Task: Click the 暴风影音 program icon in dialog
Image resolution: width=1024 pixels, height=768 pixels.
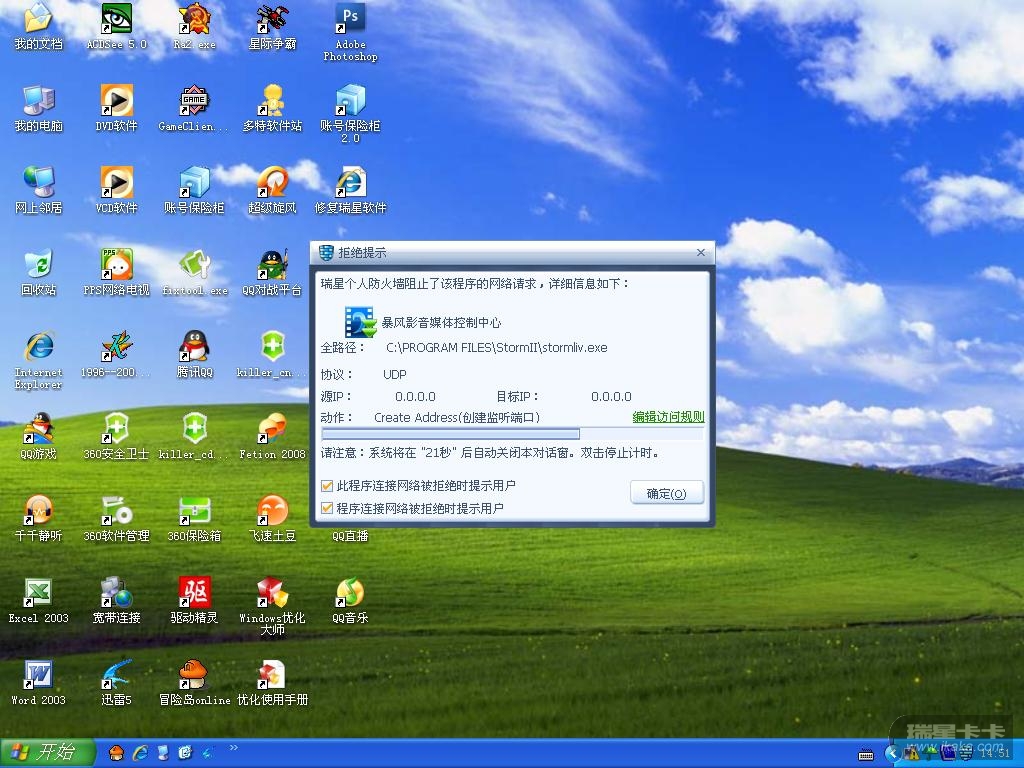Action: click(360, 322)
